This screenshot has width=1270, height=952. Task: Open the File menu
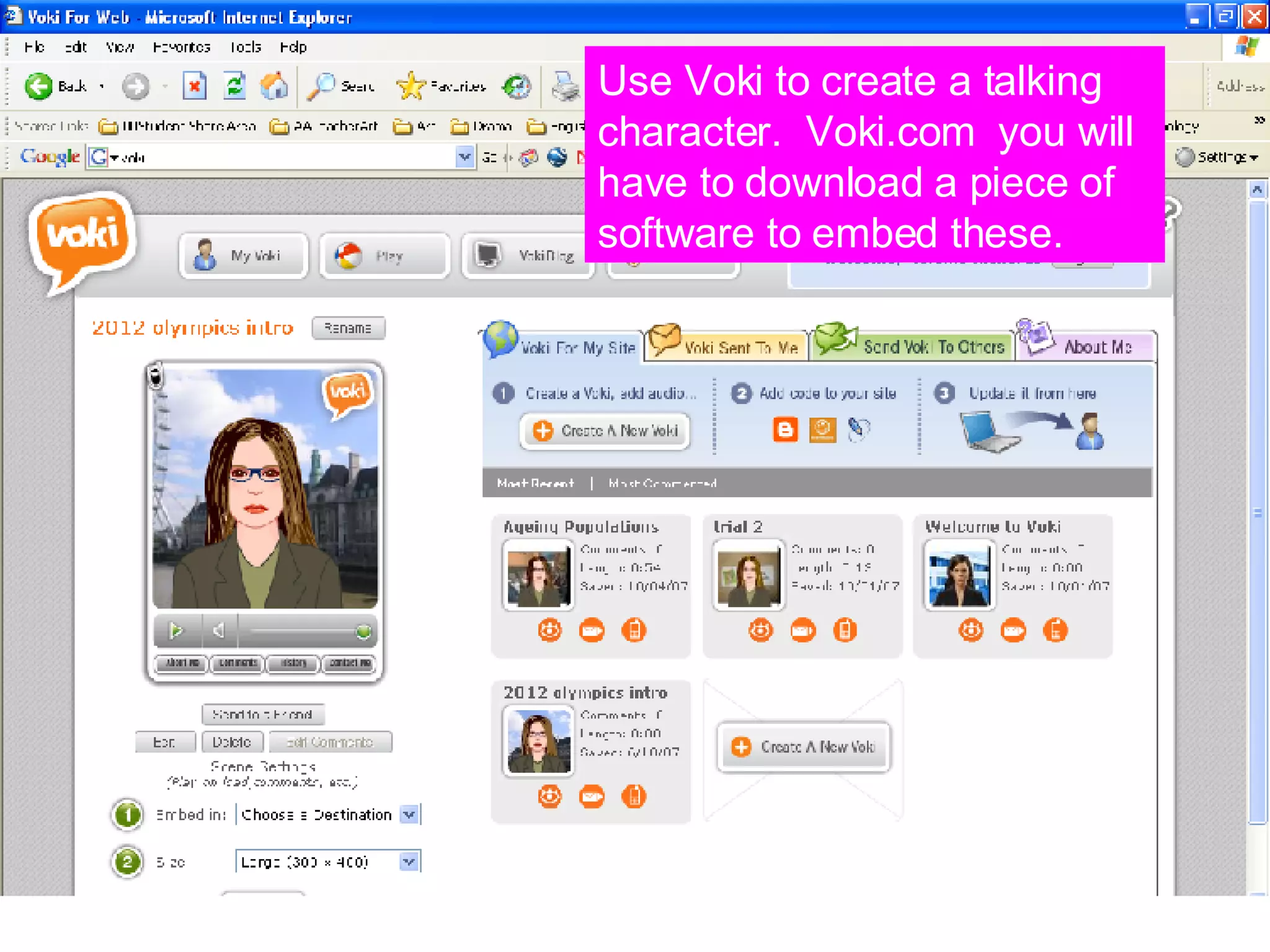34,47
